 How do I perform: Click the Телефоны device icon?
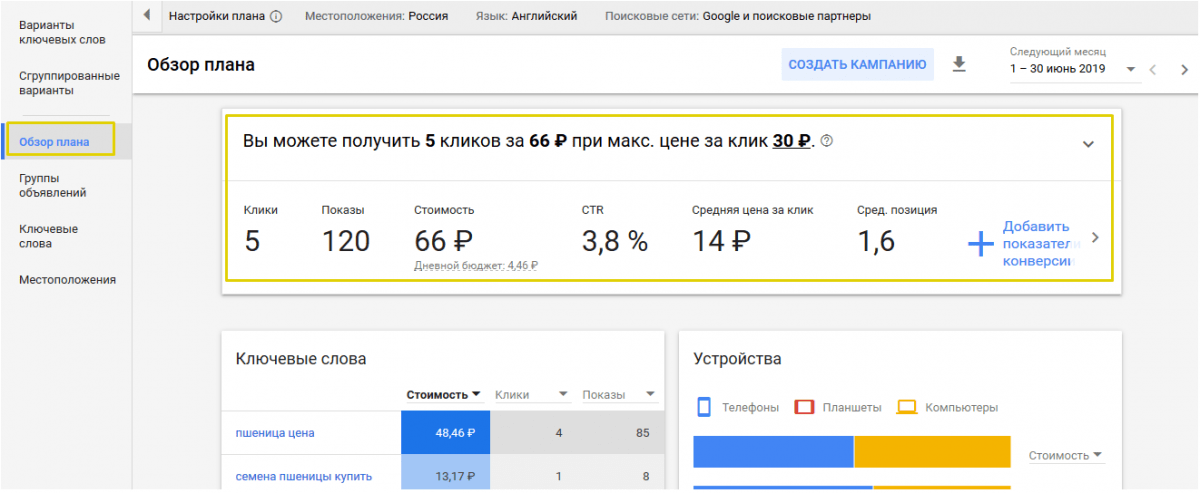(703, 407)
